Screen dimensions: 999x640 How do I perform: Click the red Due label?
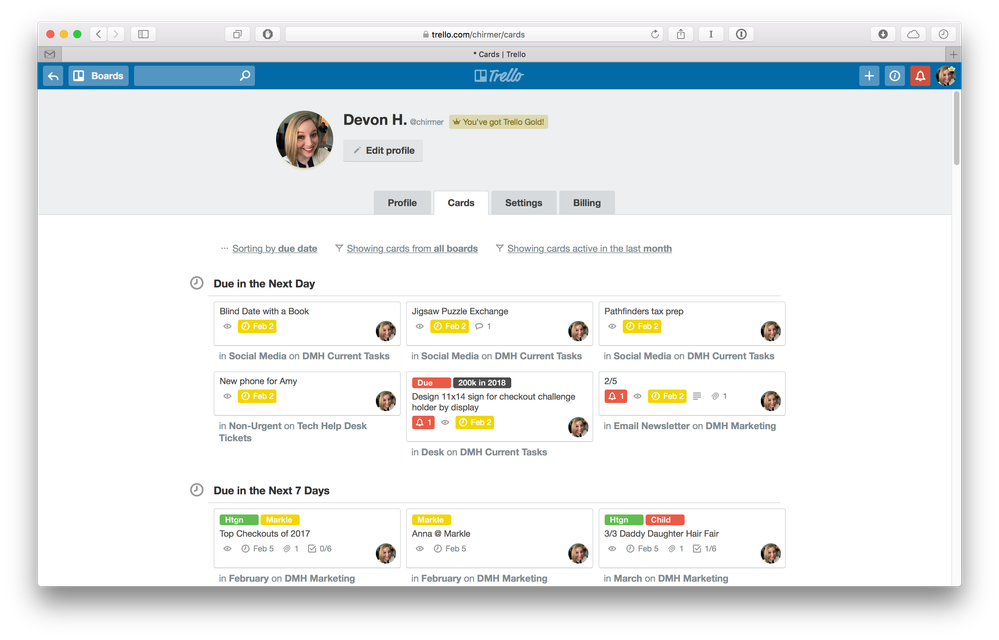431,383
